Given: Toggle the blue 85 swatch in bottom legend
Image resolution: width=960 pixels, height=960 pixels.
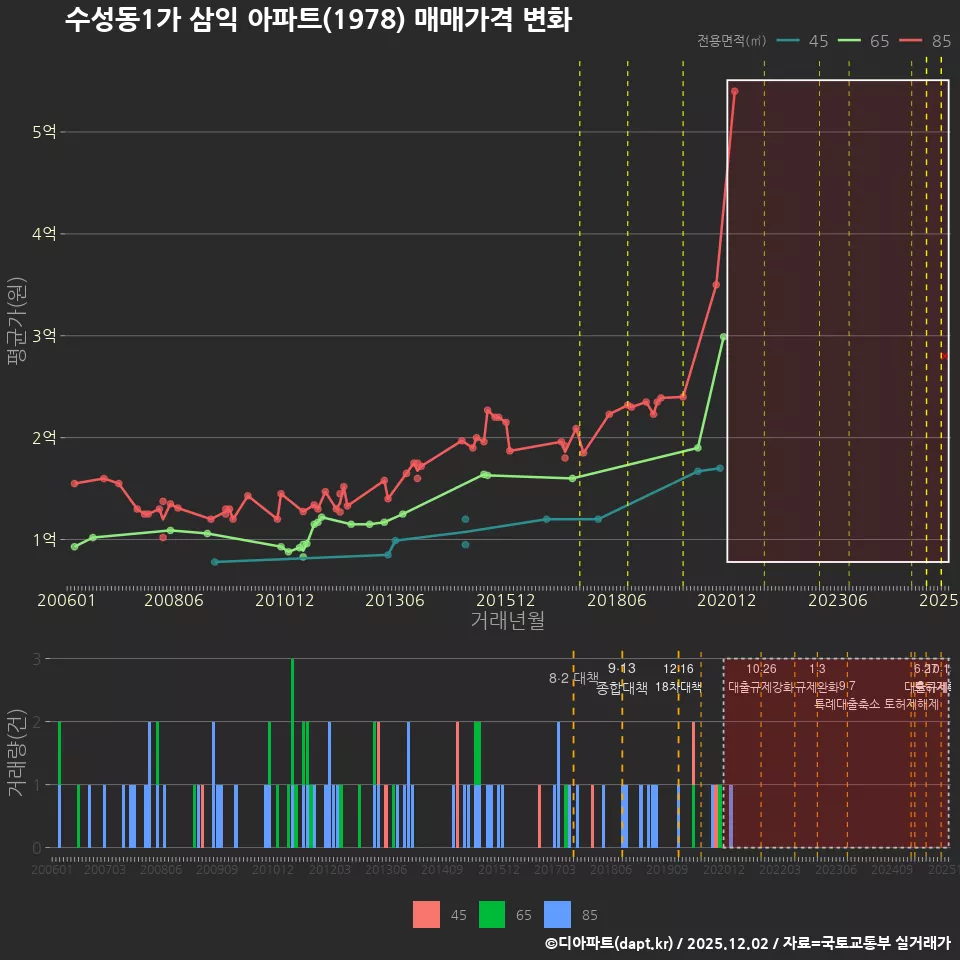Looking at the screenshot, I should point(557,914).
